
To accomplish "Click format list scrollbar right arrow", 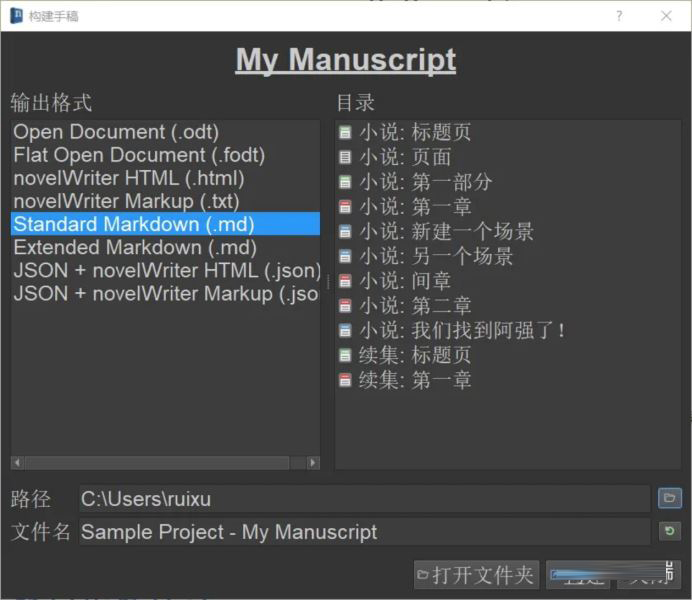I will pyautogui.click(x=313, y=463).
